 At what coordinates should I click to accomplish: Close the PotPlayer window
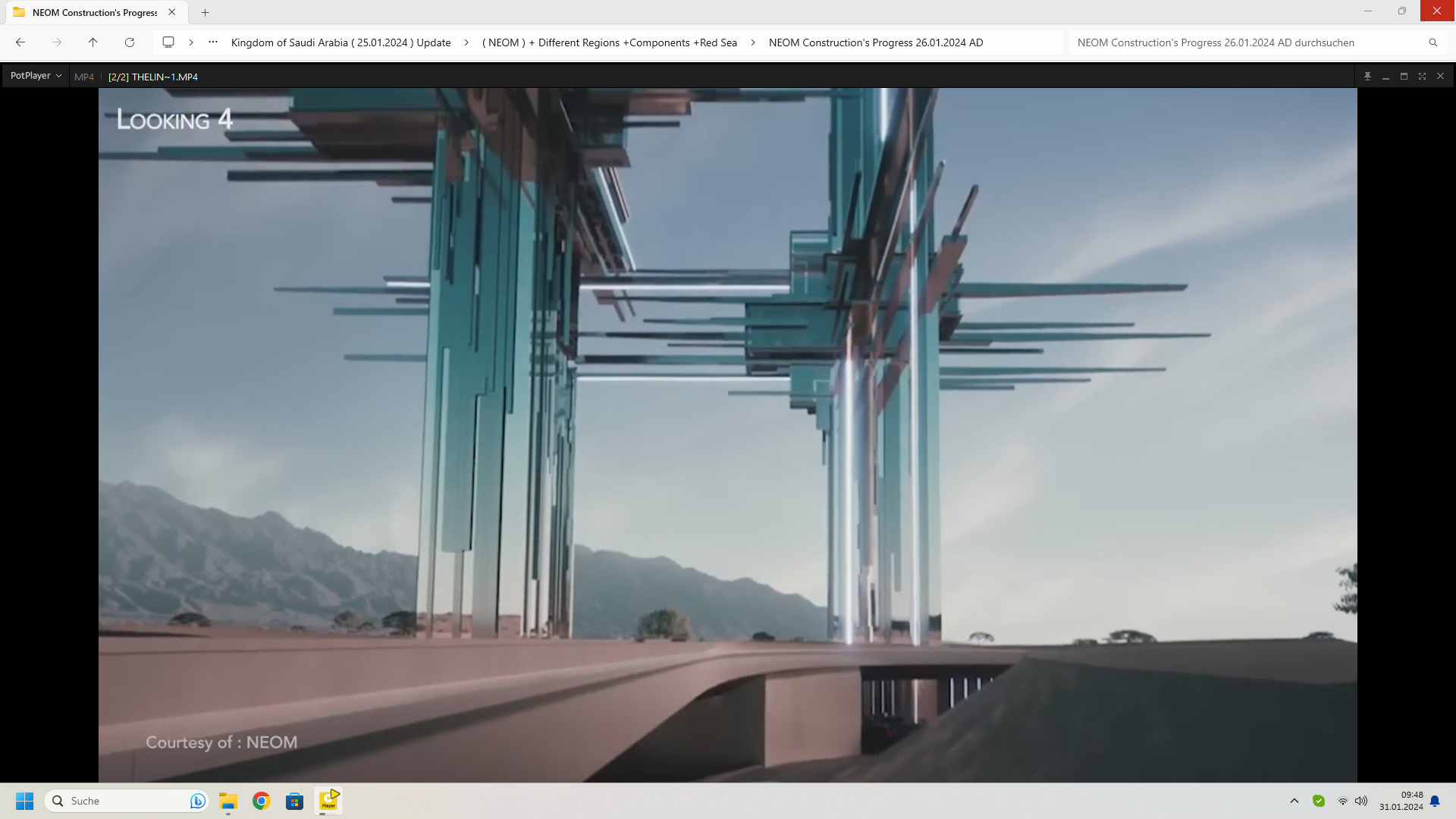1440,77
